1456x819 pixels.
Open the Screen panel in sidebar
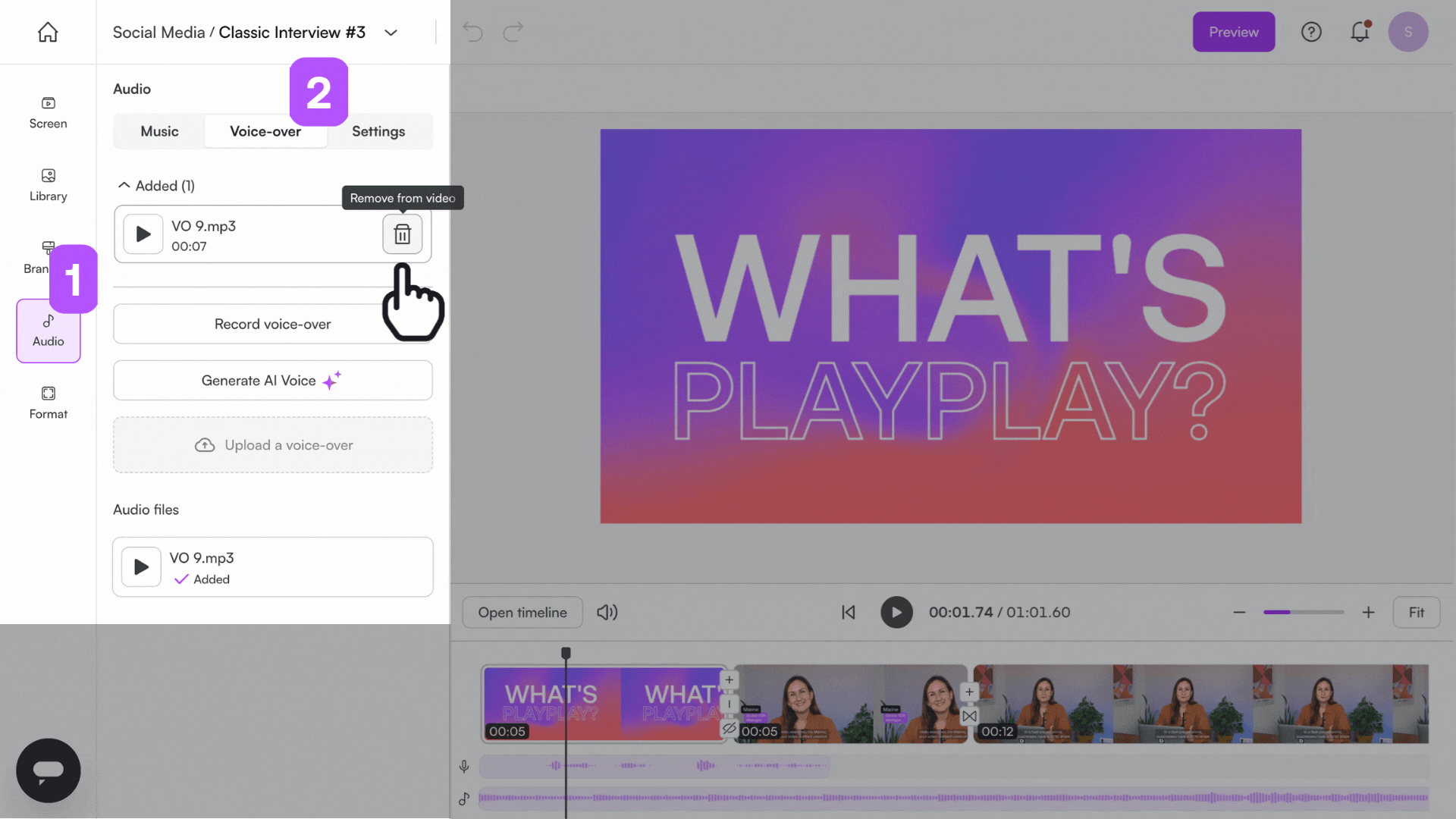(48, 112)
